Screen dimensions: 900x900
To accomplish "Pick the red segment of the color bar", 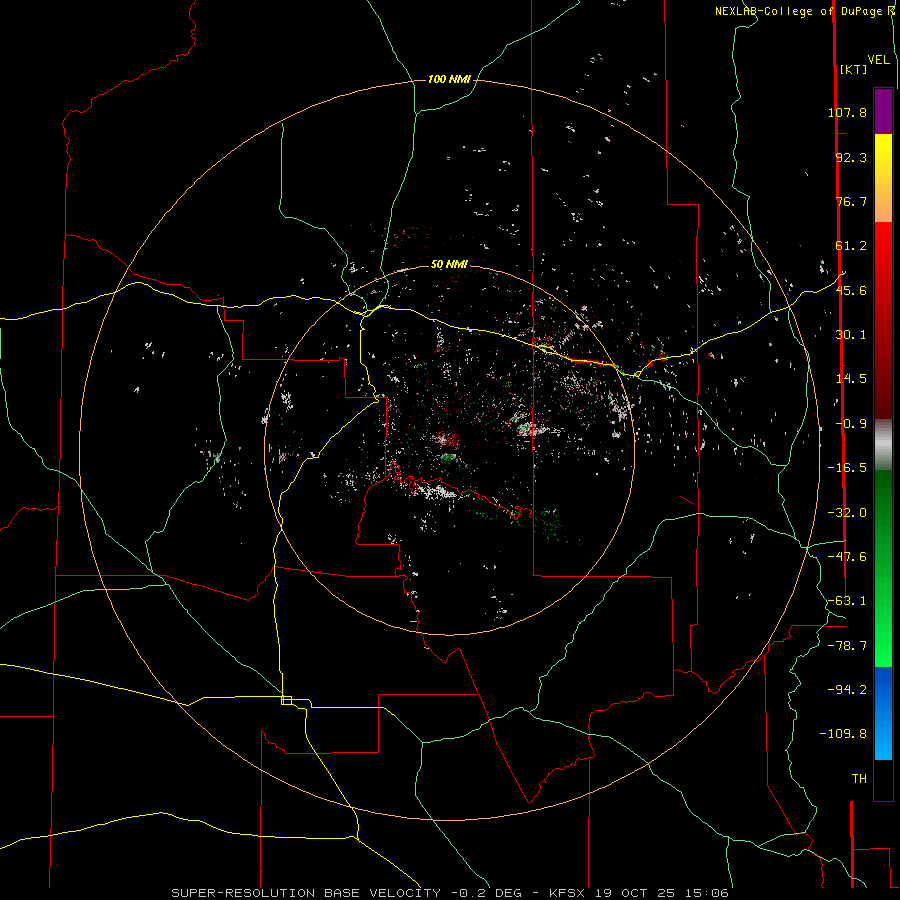I will pyautogui.click(x=883, y=320).
